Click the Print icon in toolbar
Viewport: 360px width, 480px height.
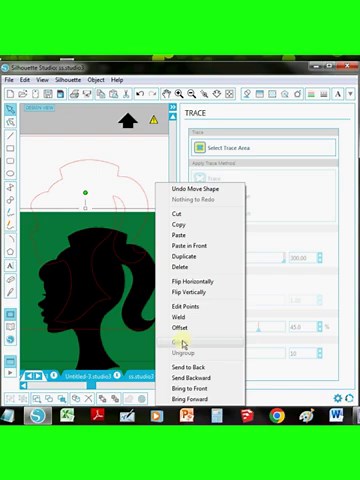[x=74, y=94]
